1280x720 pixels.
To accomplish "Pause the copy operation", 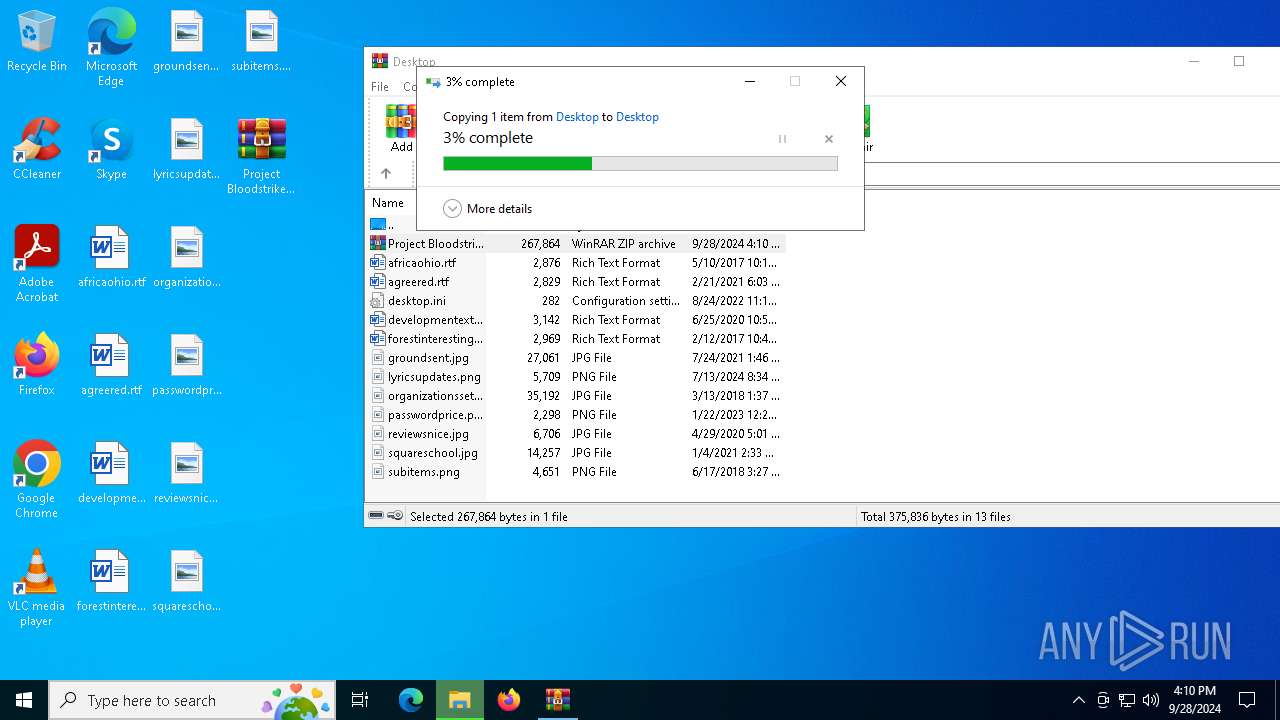I will point(782,139).
